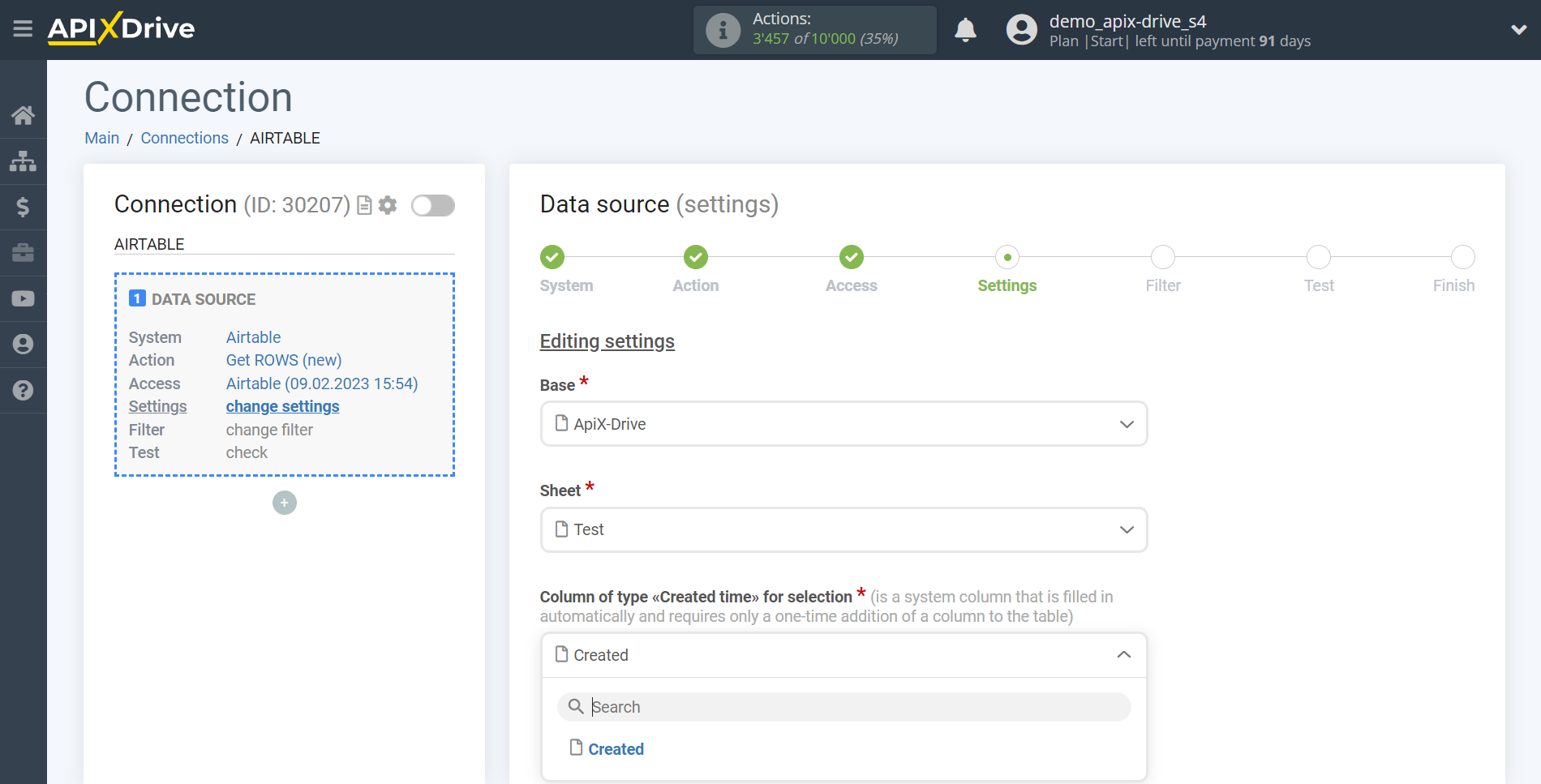The height and width of the screenshot is (784, 1541).
Task: Toggle the connection on/off switch
Action: [432, 205]
